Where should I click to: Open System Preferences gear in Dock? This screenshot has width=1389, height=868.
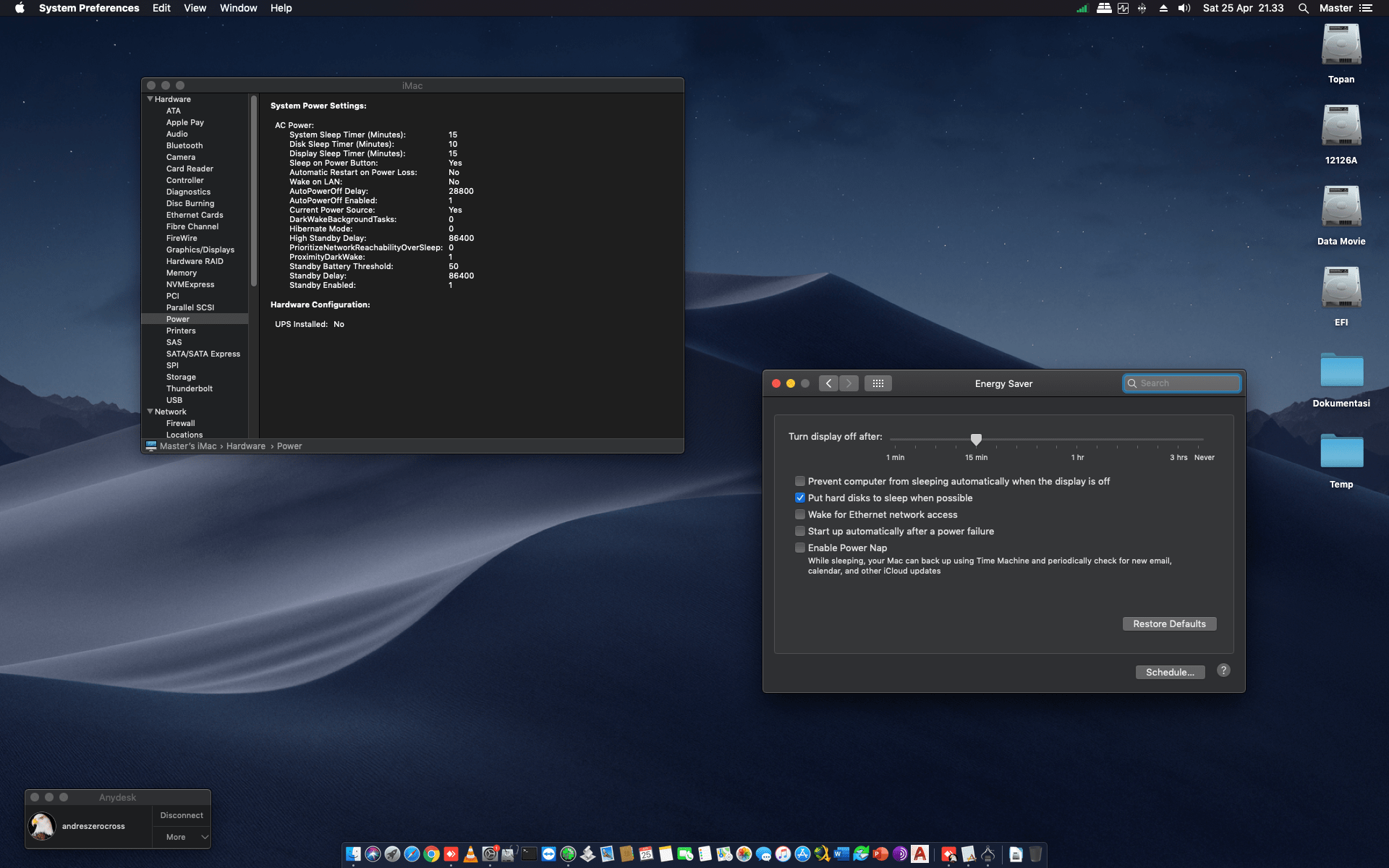pyautogui.click(x=490, y=854)
